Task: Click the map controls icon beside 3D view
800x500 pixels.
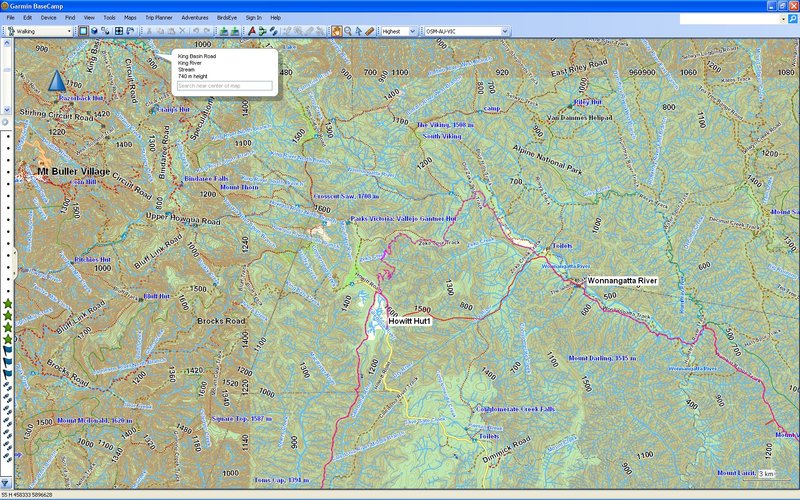Action: (105, 31)
